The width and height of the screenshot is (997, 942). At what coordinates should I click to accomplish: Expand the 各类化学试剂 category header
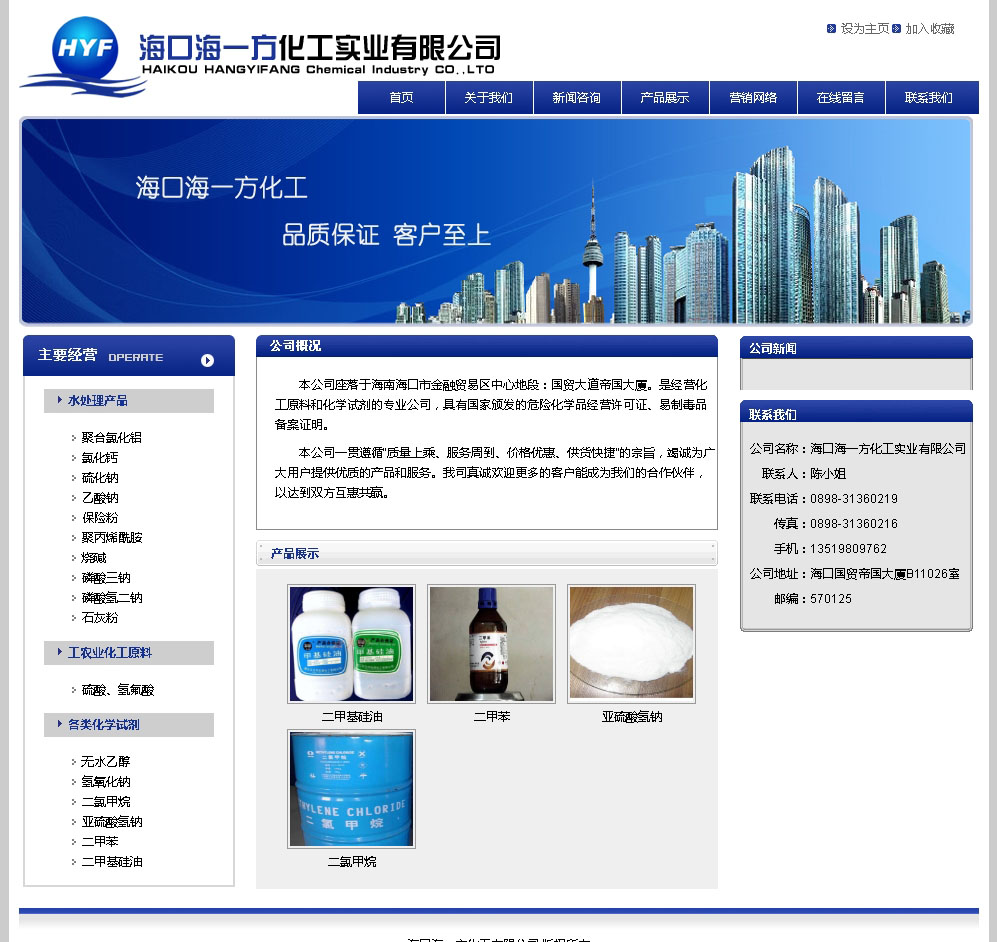click(128, 725)
